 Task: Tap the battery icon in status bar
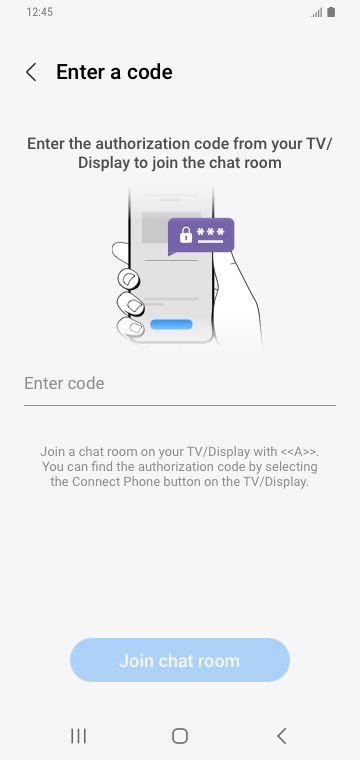click(x=331, y=12)
